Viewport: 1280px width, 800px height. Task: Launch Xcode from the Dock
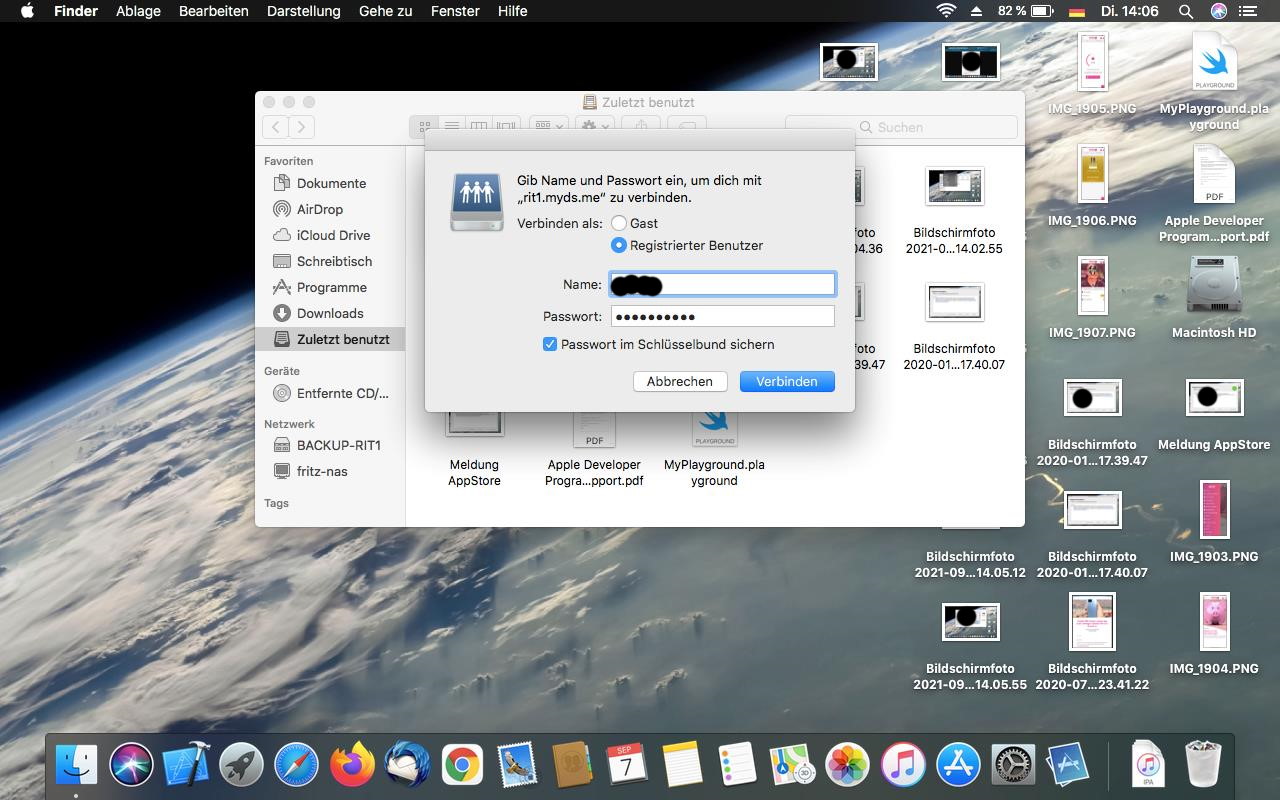[x=186, y=764]
